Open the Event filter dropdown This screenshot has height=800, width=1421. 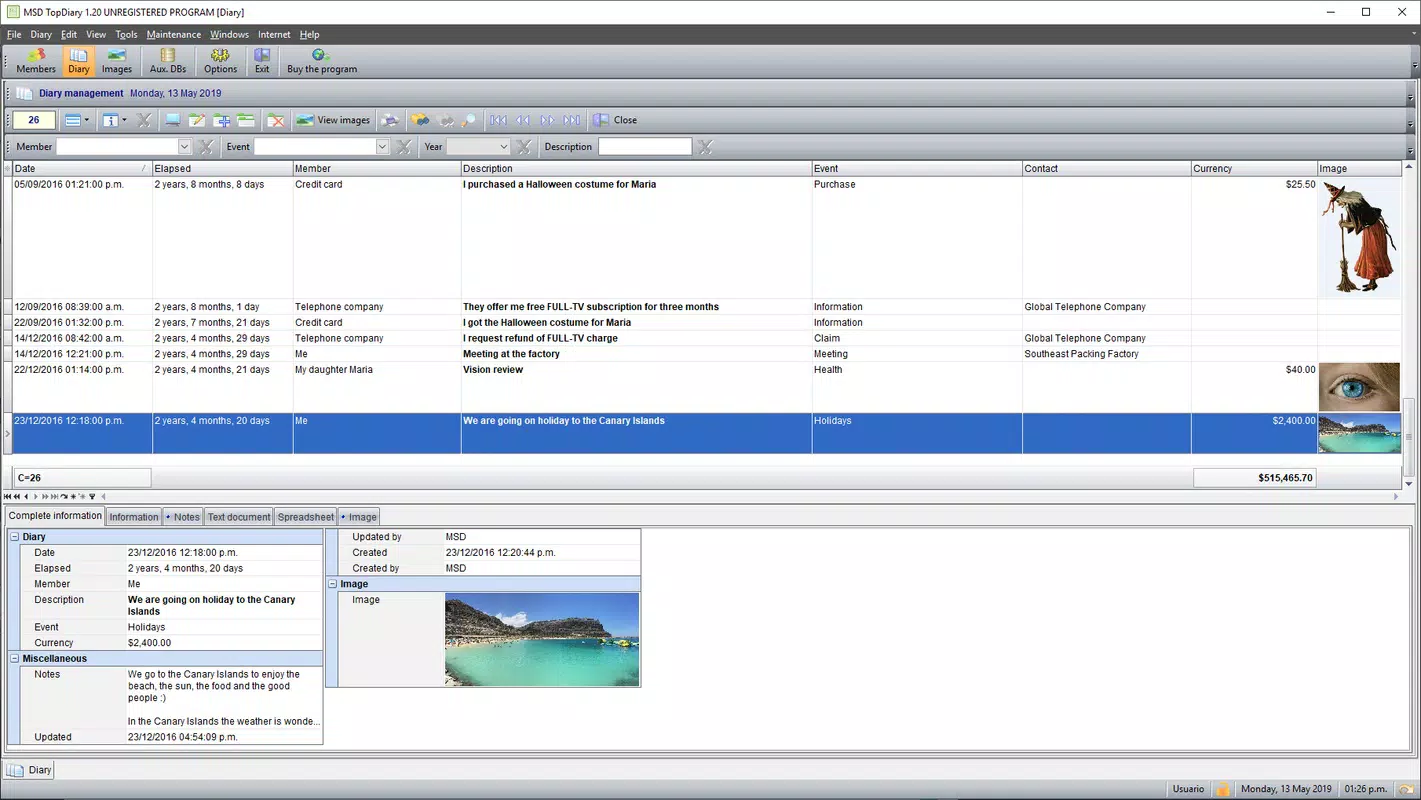tap(381, 147)
